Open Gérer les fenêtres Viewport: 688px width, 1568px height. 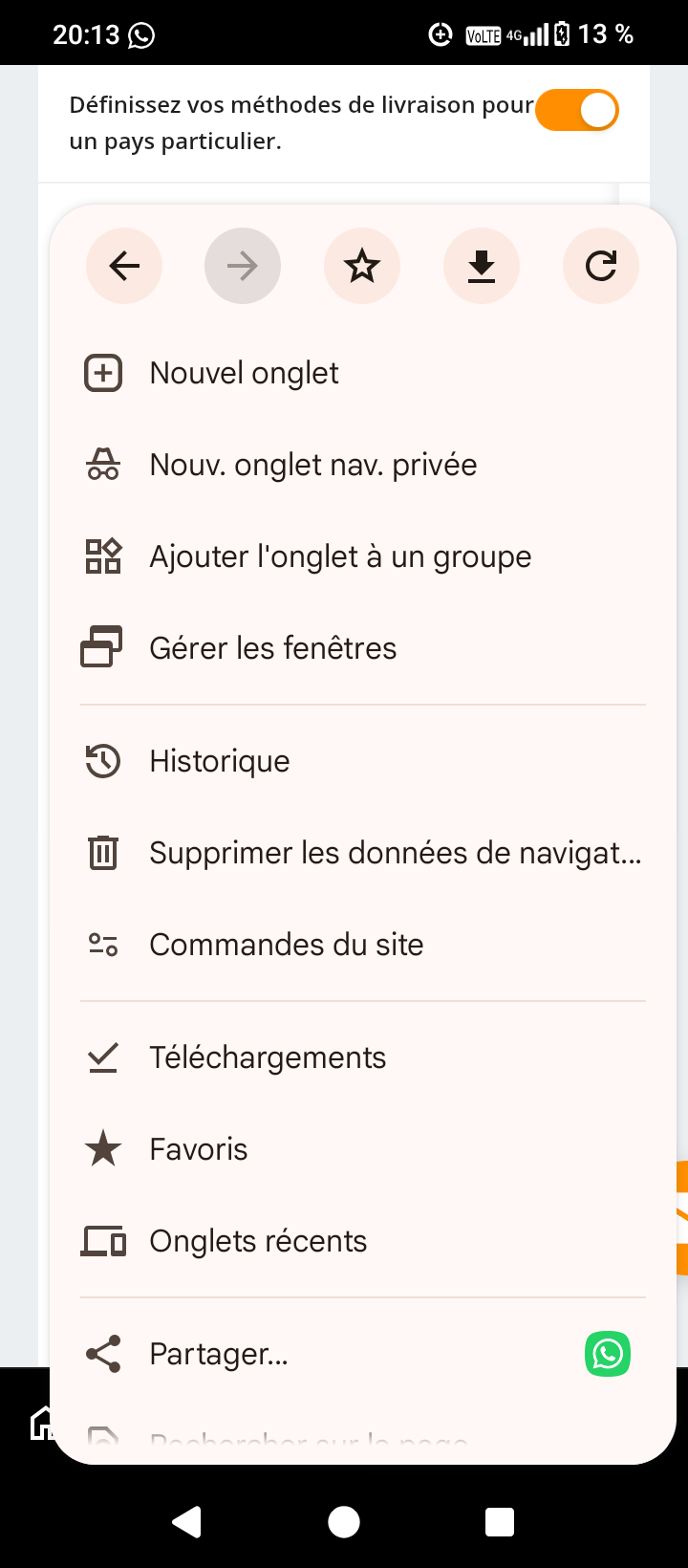(x=363, y=648)
